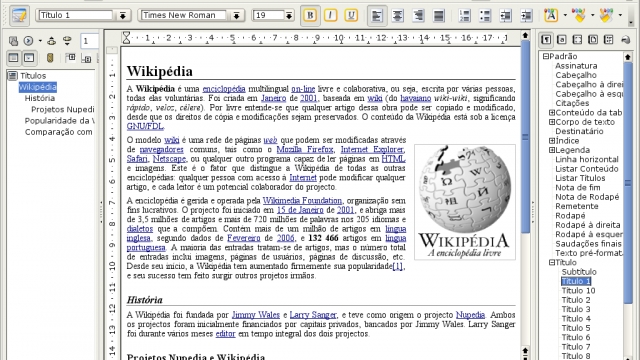Show frame styles in the styles panel
The height and width of the screenshot is (360, 640).
(x=577, y=40)
